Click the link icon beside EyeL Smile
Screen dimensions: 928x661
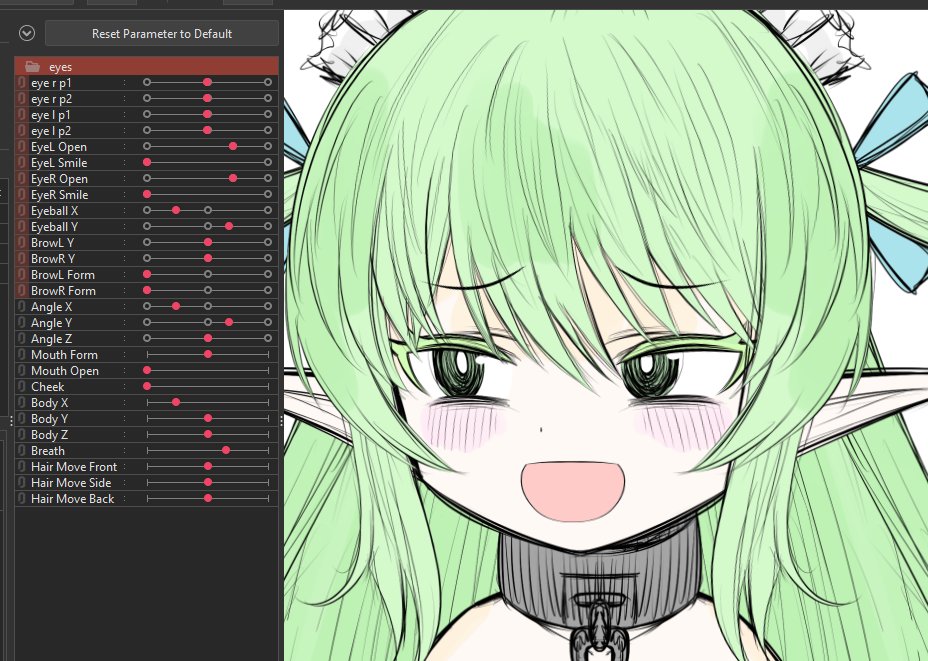click(x=22, y=163)
